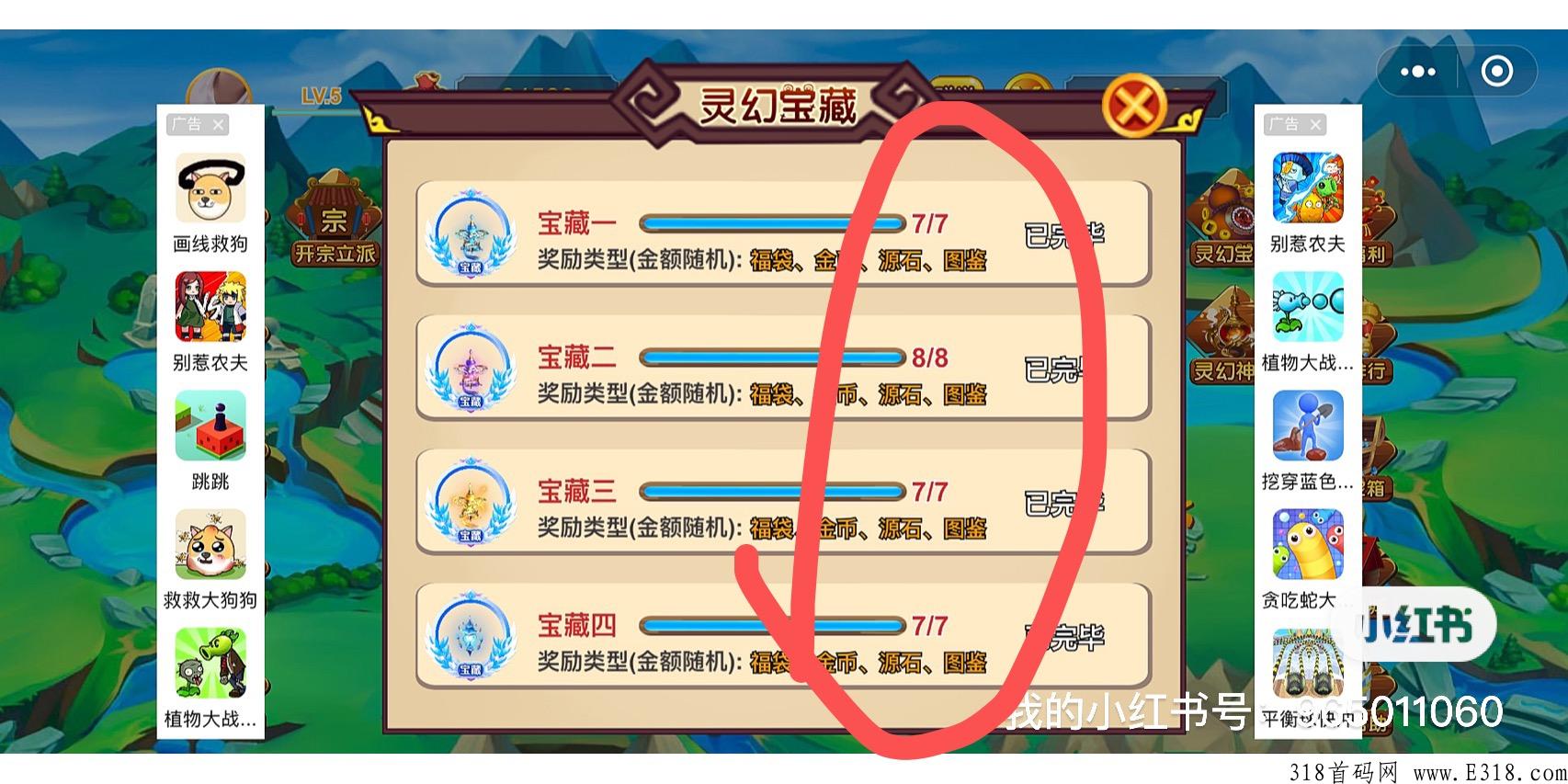Tap the mini-program circle close target button
This screenshot has height=784, width=1568.
click(1497, 72)
